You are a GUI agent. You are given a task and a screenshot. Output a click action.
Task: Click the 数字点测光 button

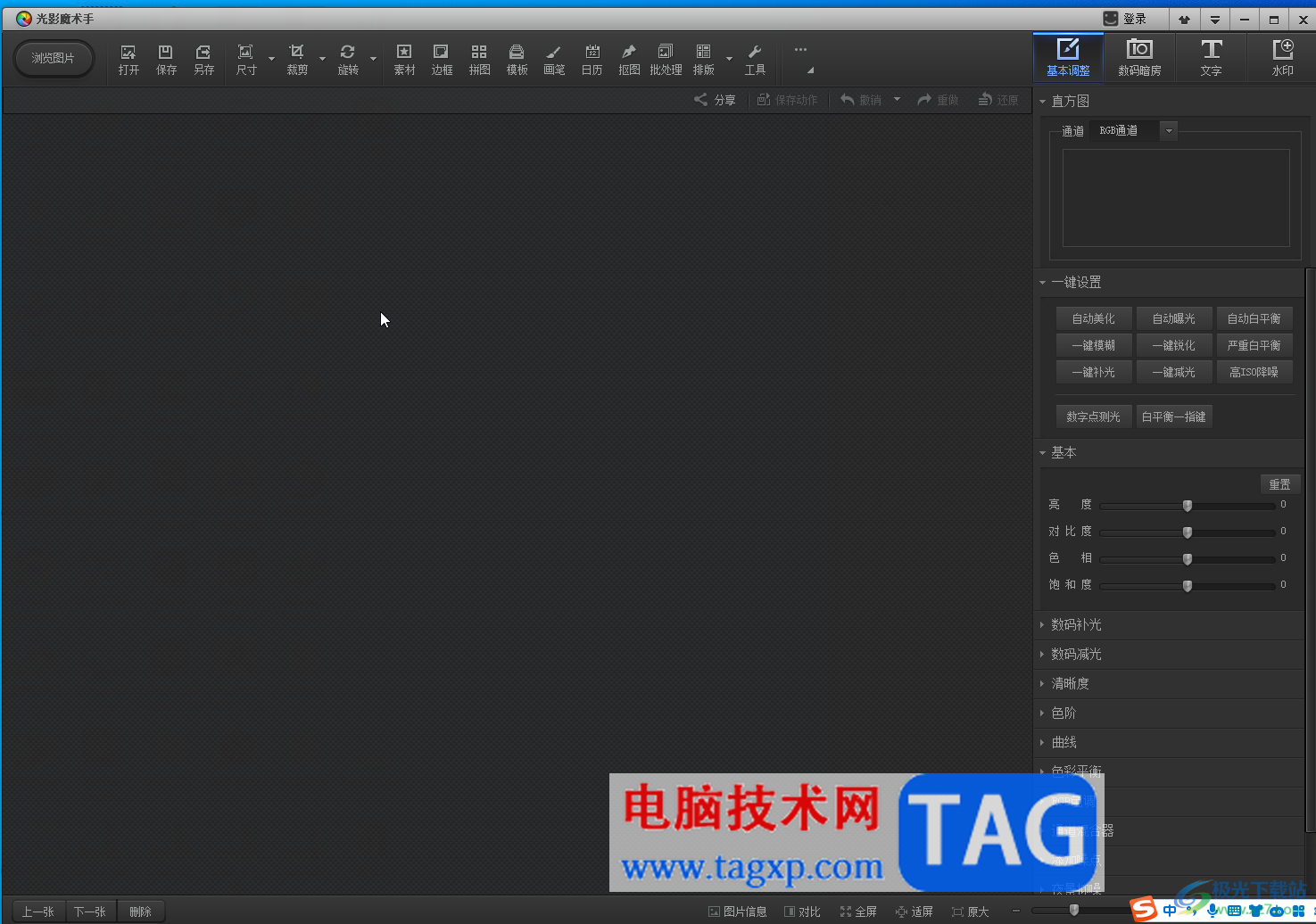(1094, 417)
